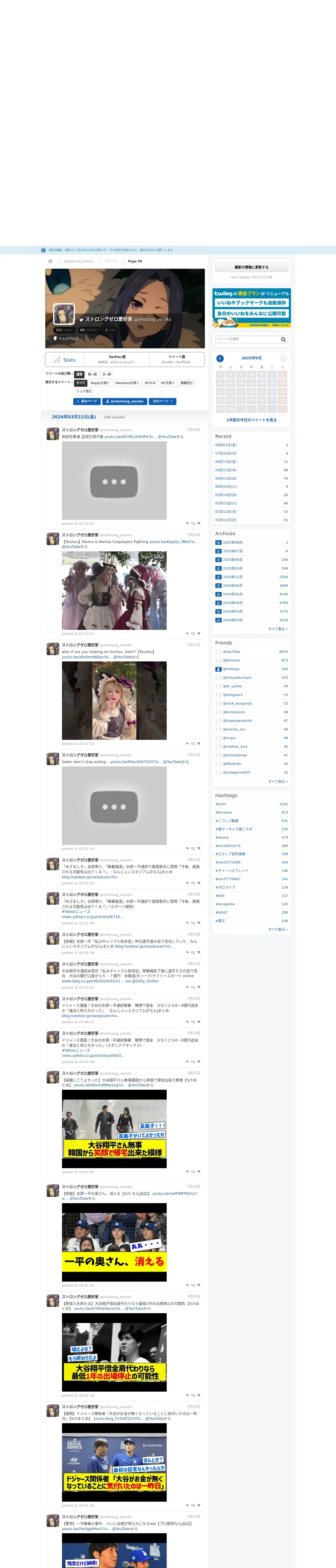Open the 大谷翔平さん無事 video thumbnail

pyautogui.click(x=114, y=1129)
